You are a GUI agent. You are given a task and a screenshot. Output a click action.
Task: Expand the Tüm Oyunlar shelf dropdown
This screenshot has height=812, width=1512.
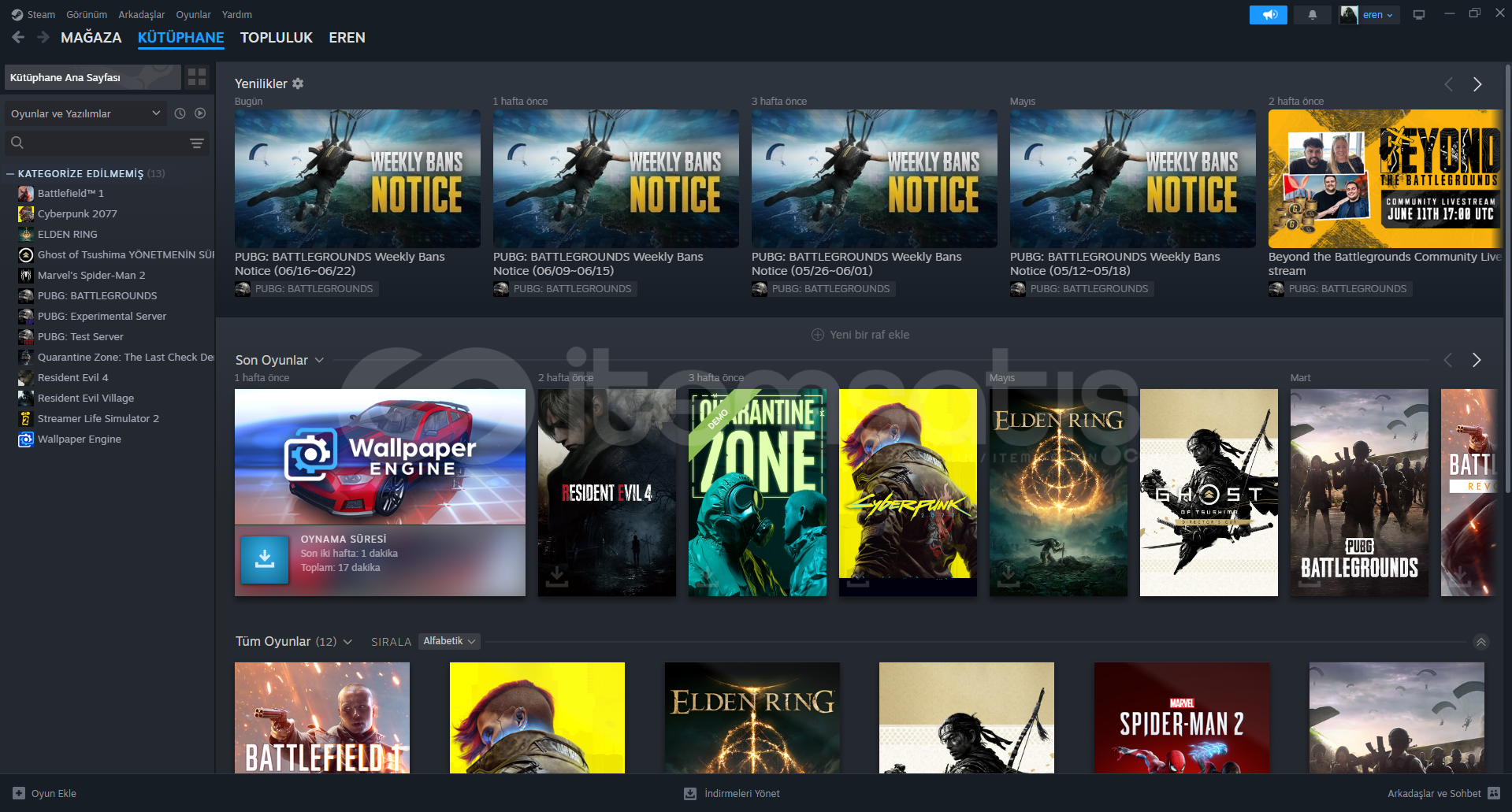click(x=347, y=642)
